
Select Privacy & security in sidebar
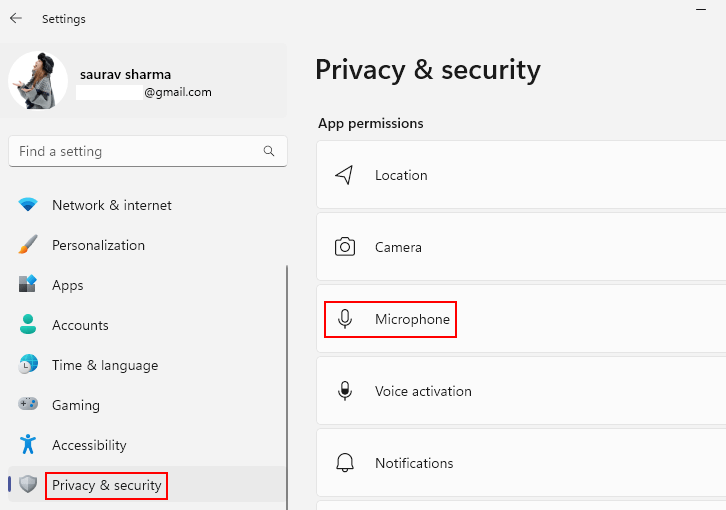pyautogui.click(x=106, y=485)
